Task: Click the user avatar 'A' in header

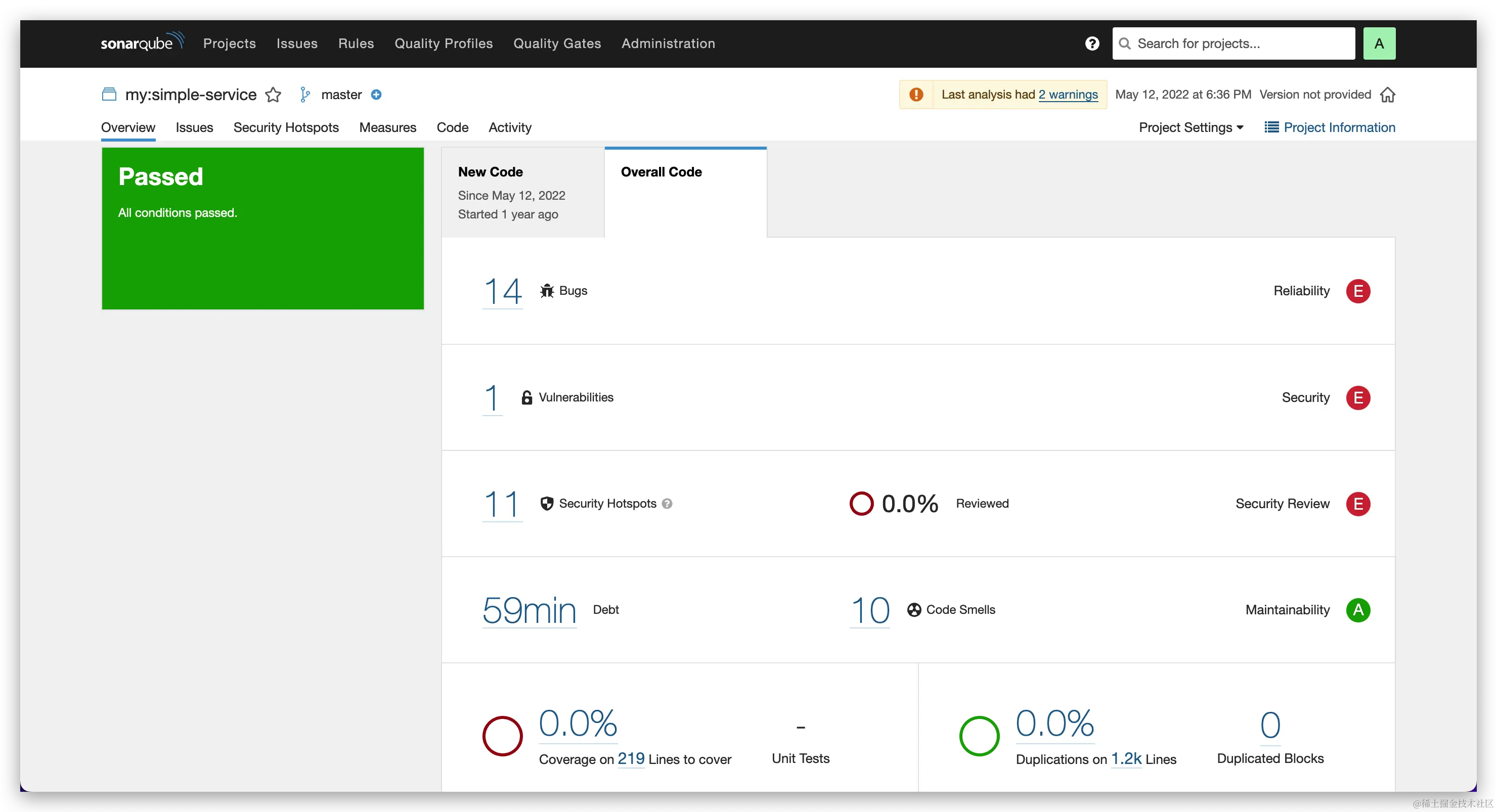Action: tap(1379, 43)
